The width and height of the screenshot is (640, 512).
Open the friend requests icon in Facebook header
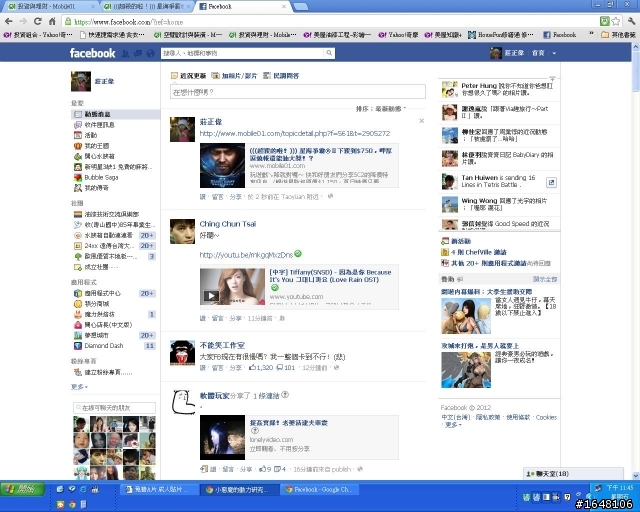[126, 53]
